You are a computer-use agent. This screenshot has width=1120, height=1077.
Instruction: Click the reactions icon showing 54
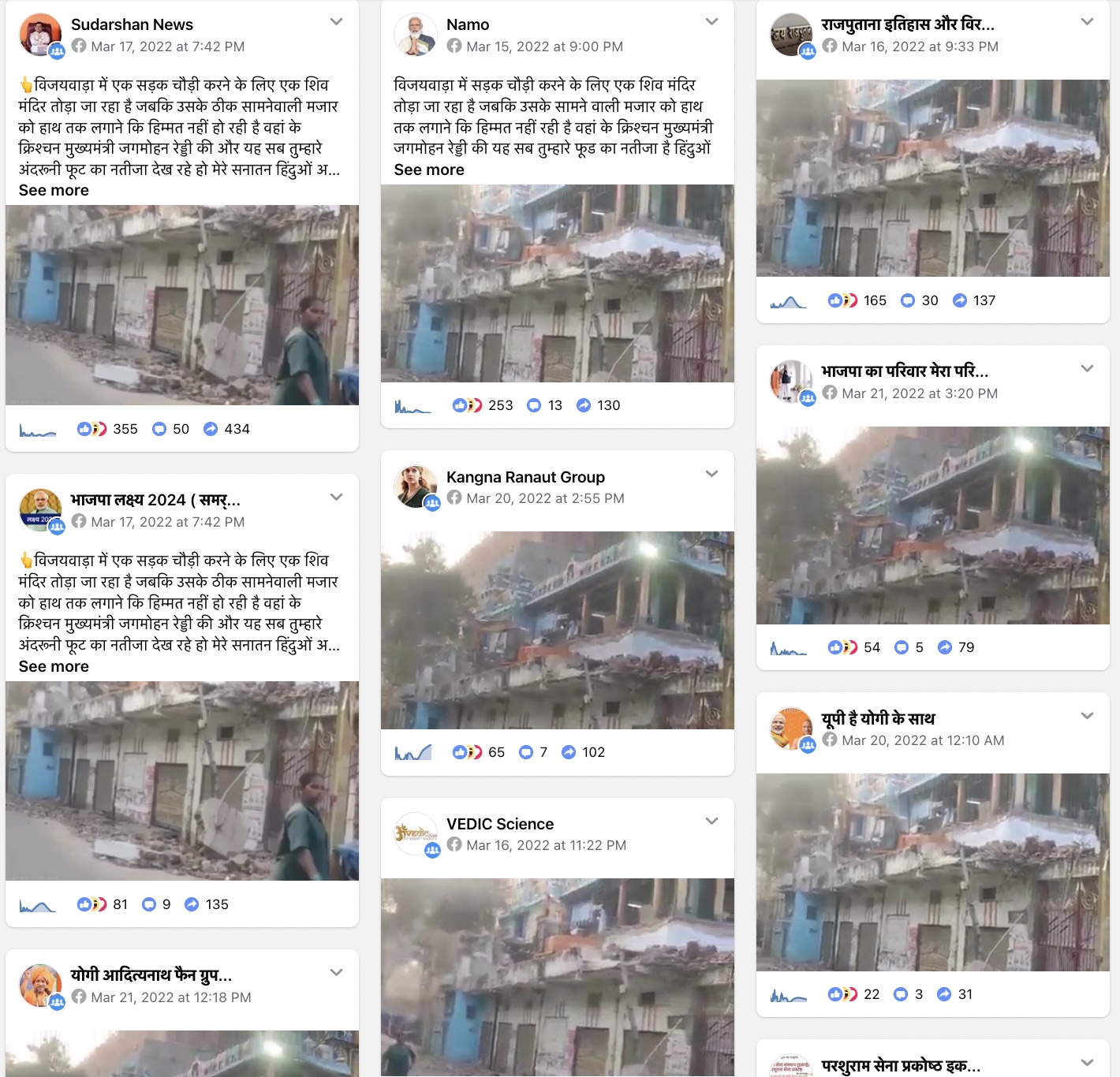842,647
